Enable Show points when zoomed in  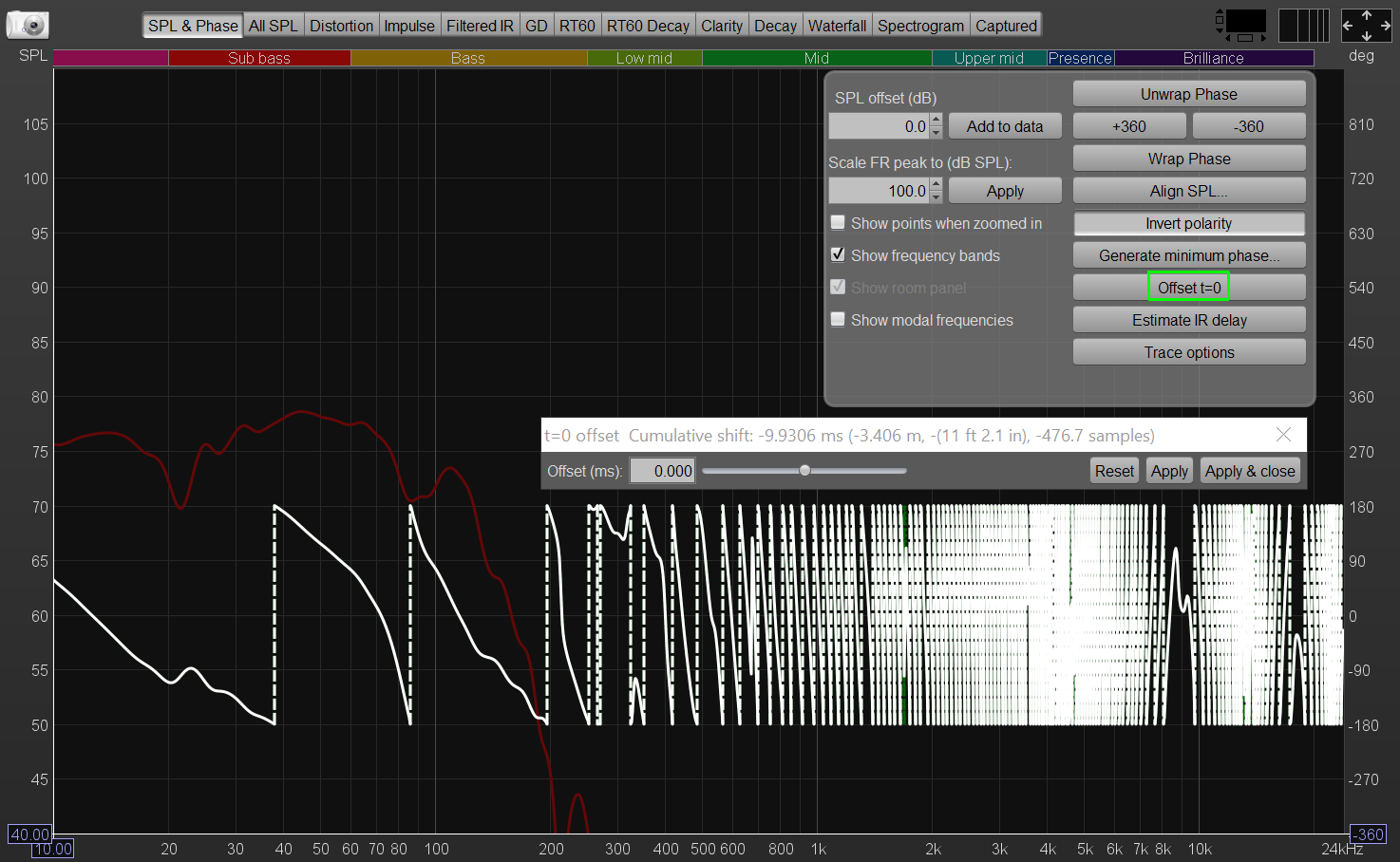pyautogui.click(x=838, y=222)
